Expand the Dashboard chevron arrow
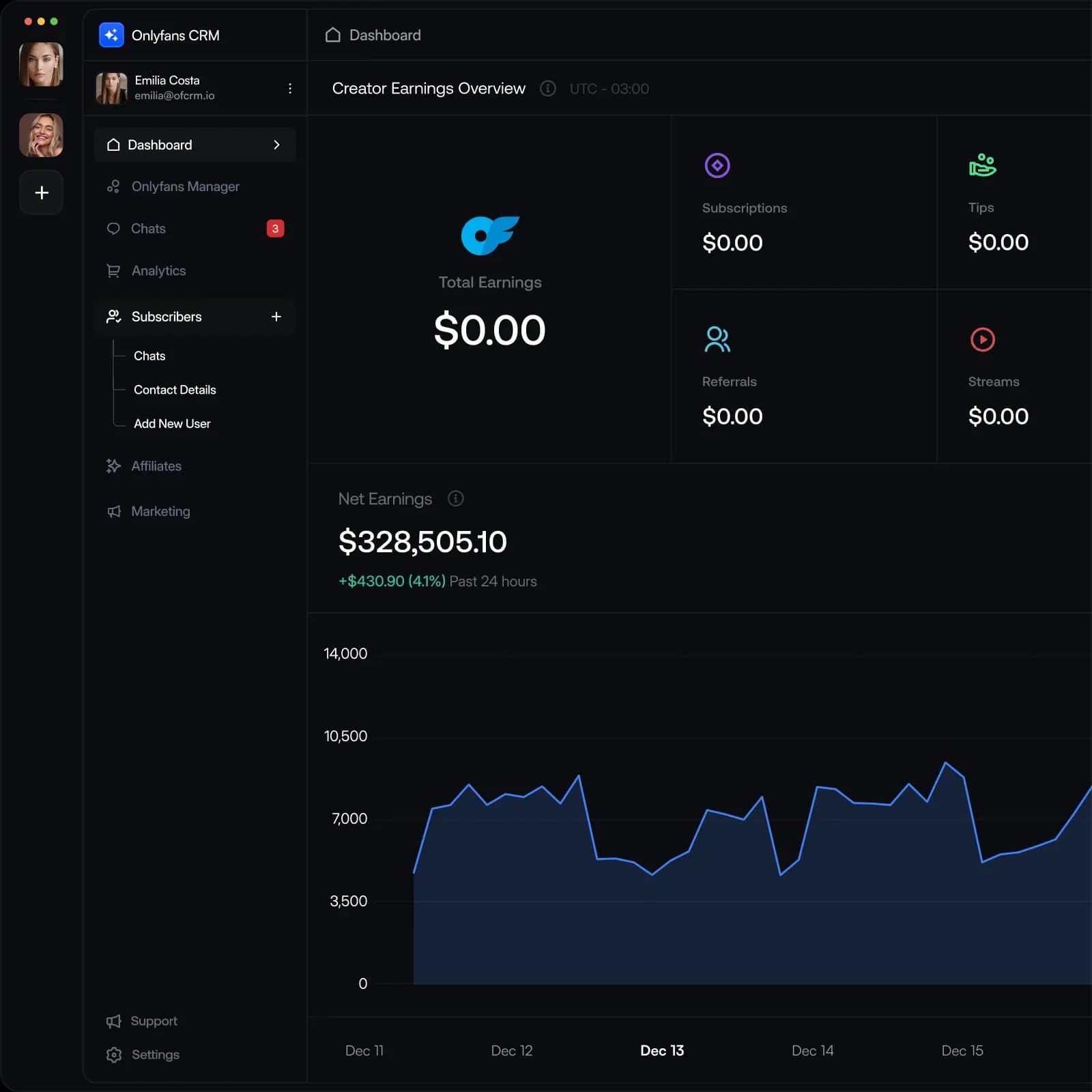 tap(276, 145)
